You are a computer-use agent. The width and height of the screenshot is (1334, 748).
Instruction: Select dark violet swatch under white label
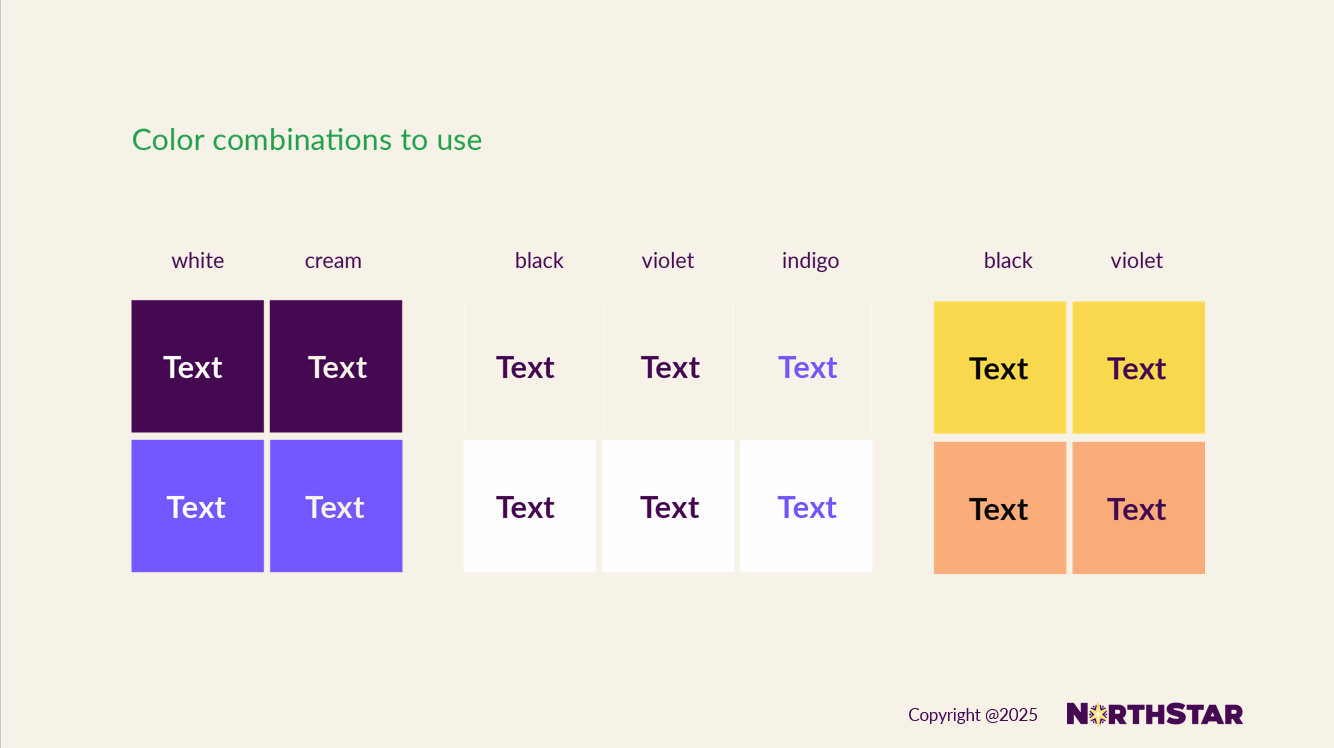(198, 366)
